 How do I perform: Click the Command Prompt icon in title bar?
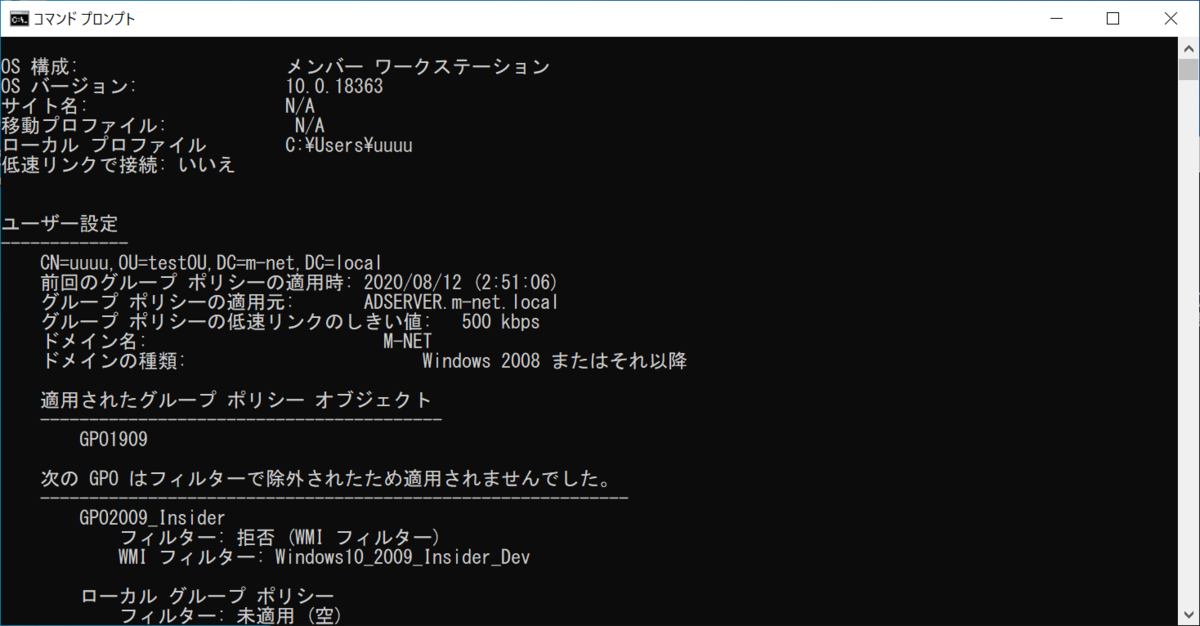(19, 18)
